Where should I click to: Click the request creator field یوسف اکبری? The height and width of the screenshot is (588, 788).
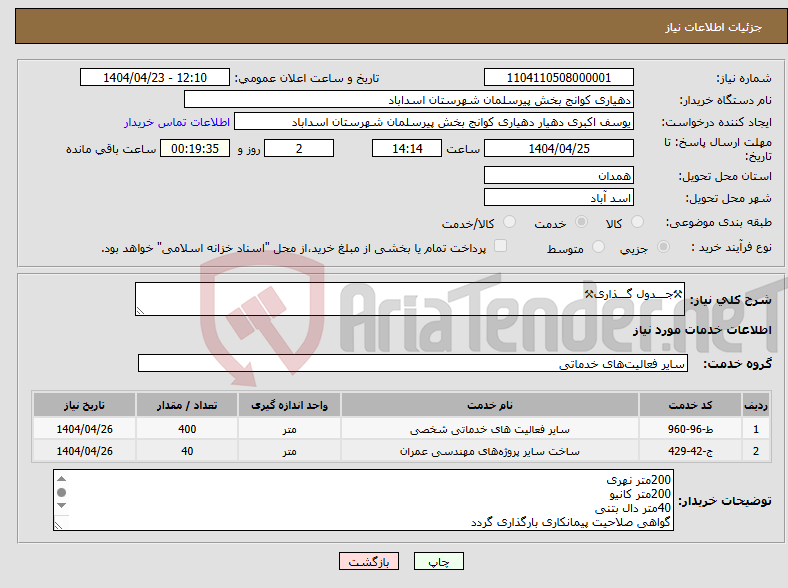pos(434,122)
